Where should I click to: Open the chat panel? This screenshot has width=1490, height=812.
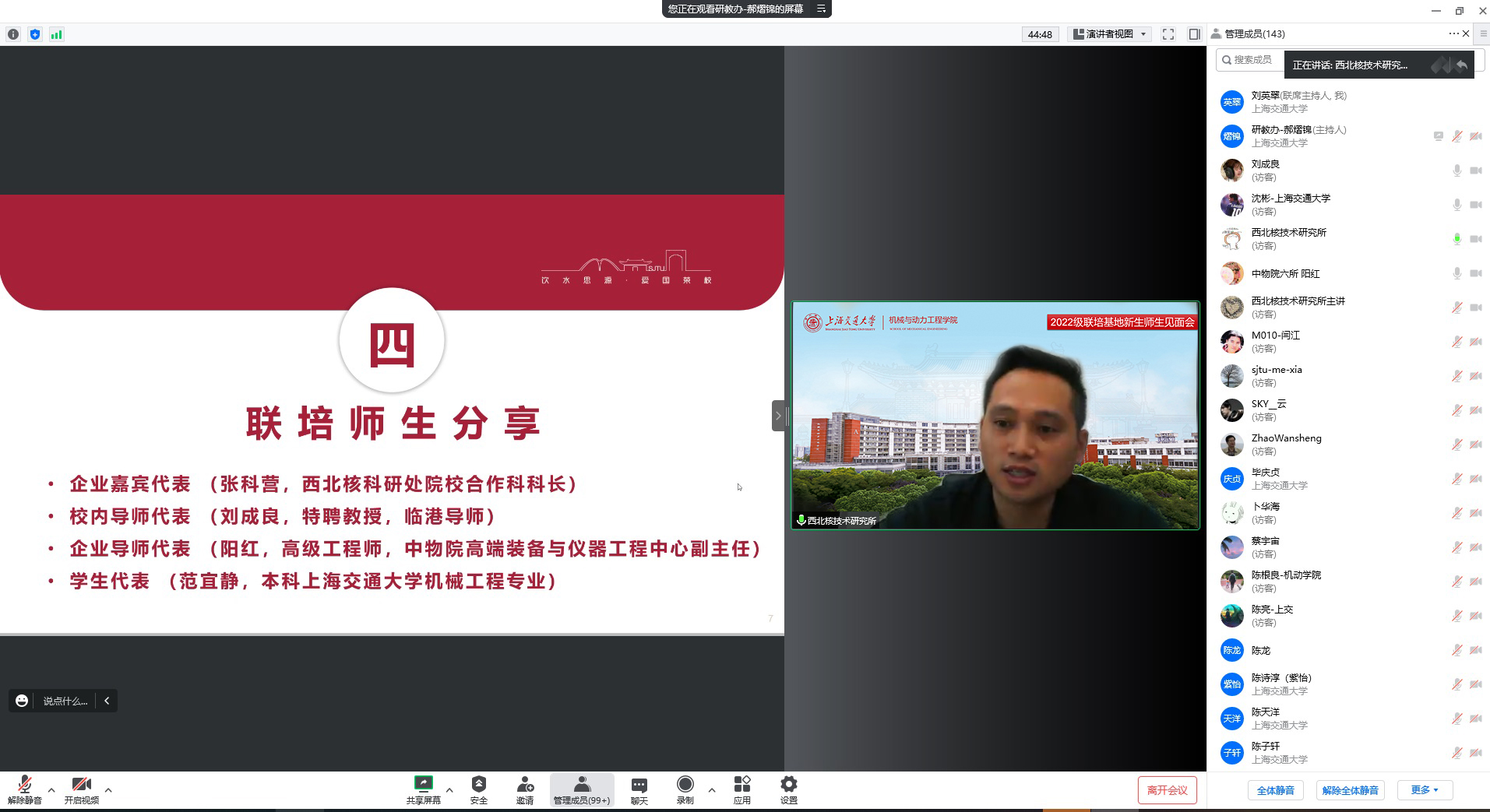point(639,786)
